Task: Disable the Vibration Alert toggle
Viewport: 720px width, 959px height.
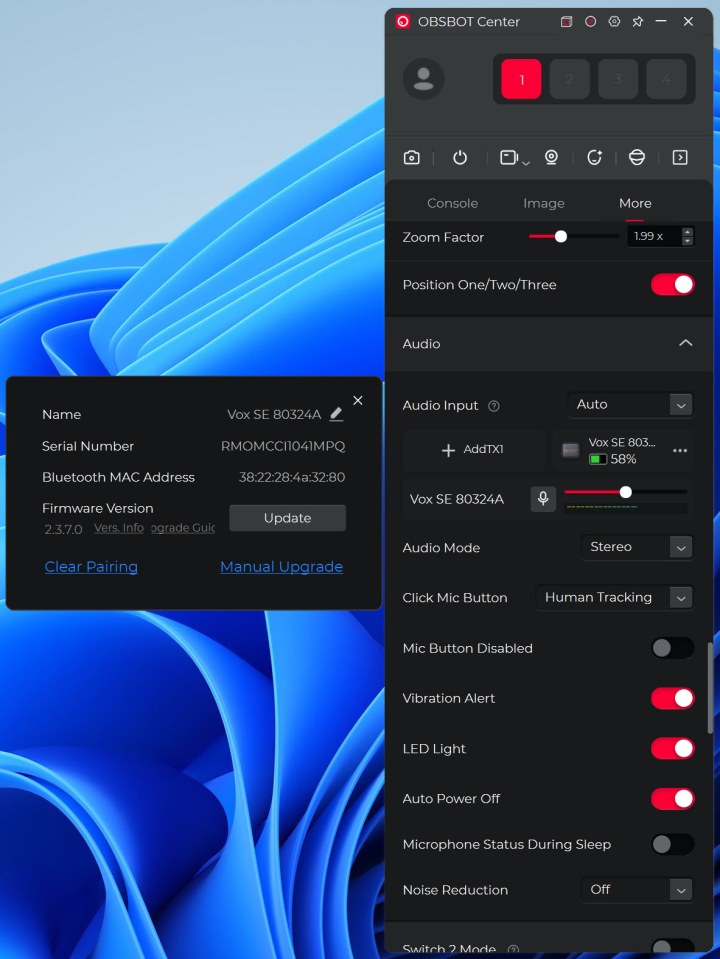Action: 672,698
